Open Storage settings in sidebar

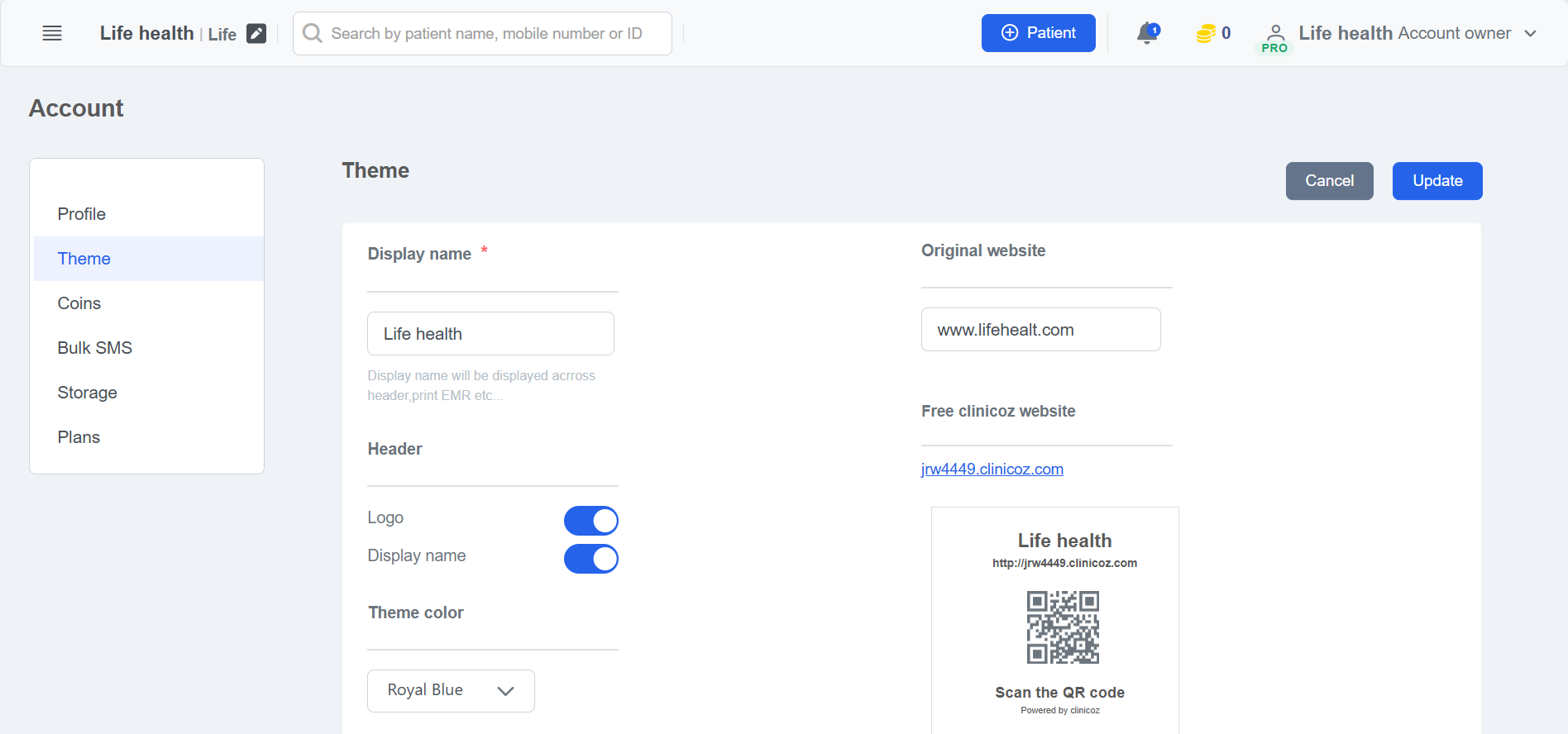[x=88, y=393]
